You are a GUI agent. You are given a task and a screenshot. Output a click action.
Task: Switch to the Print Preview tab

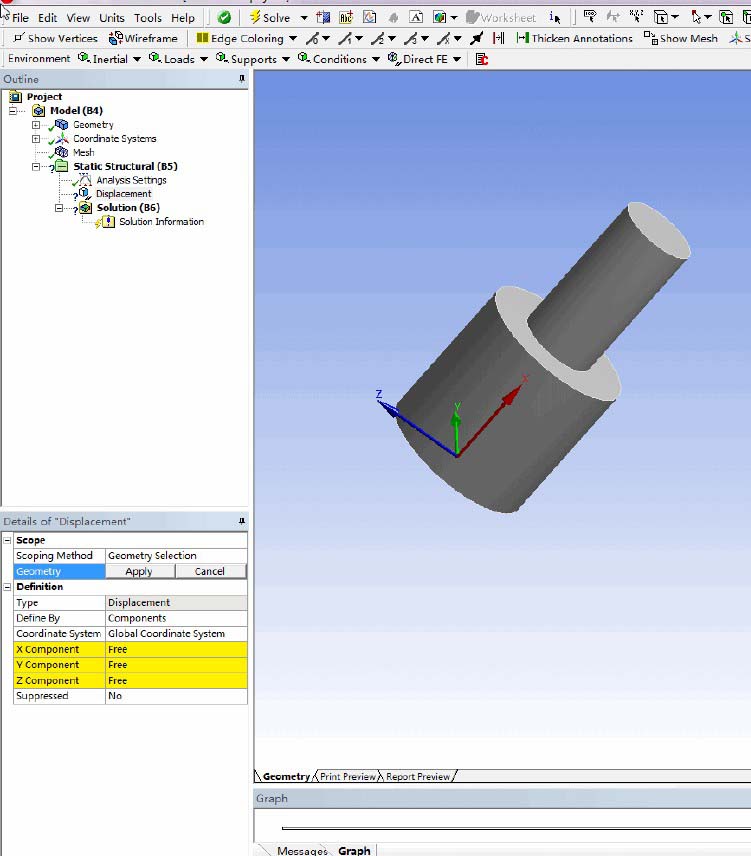point(348,776)
